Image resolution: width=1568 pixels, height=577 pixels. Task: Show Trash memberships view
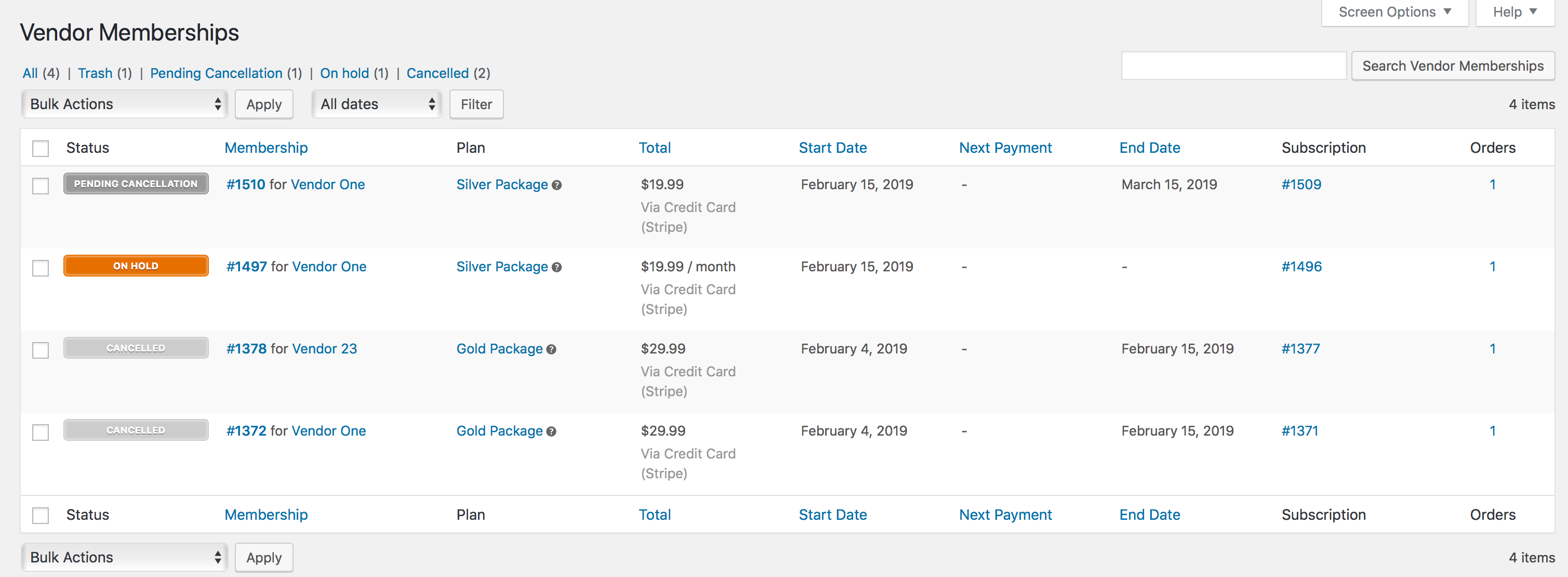[95, 73]
